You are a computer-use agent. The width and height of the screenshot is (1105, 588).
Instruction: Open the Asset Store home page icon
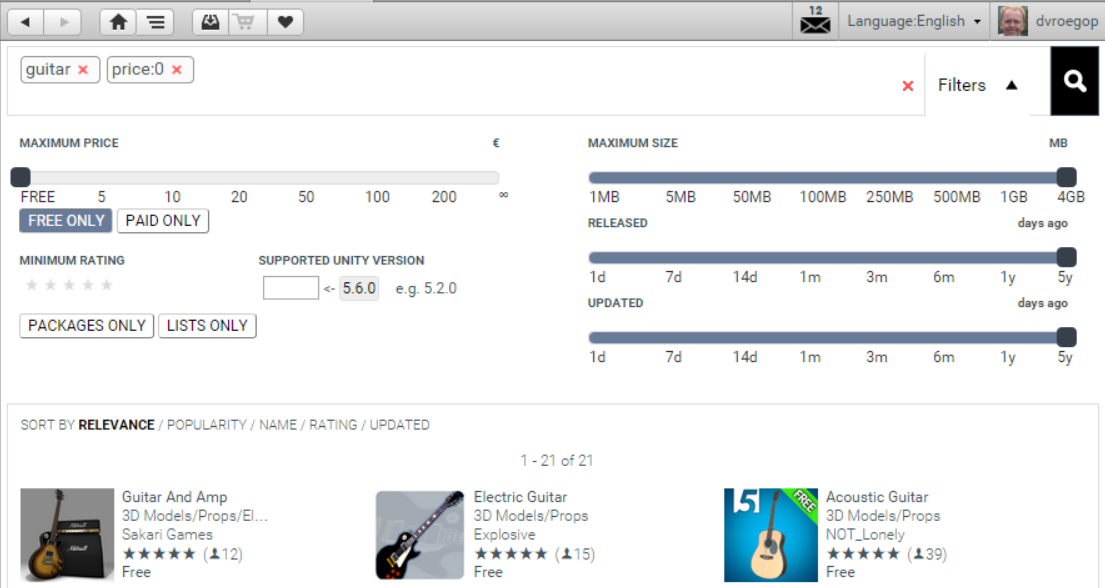coord(118,22)
